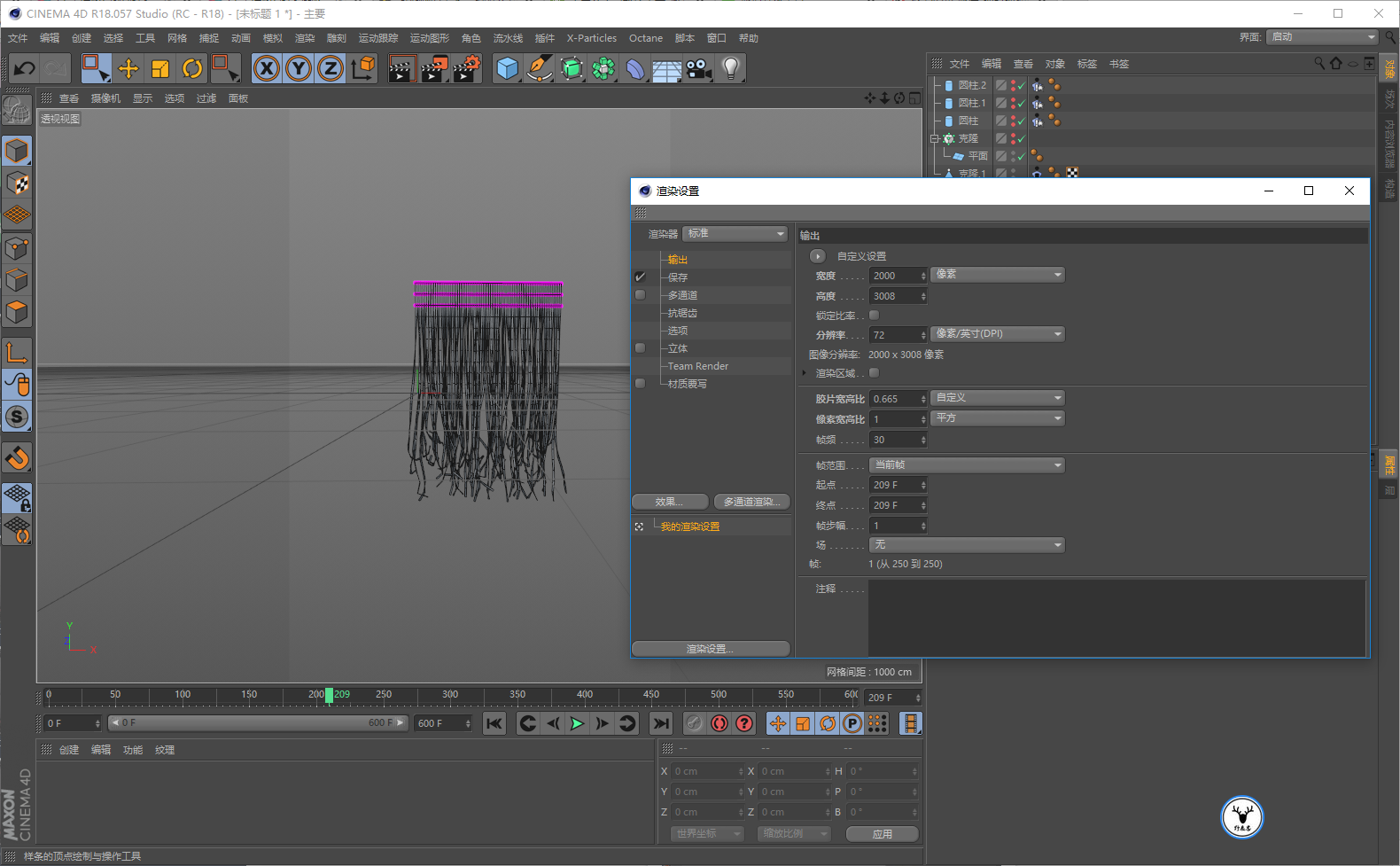
Task: Click the Undo arrow icon
Action: [25, 68]
